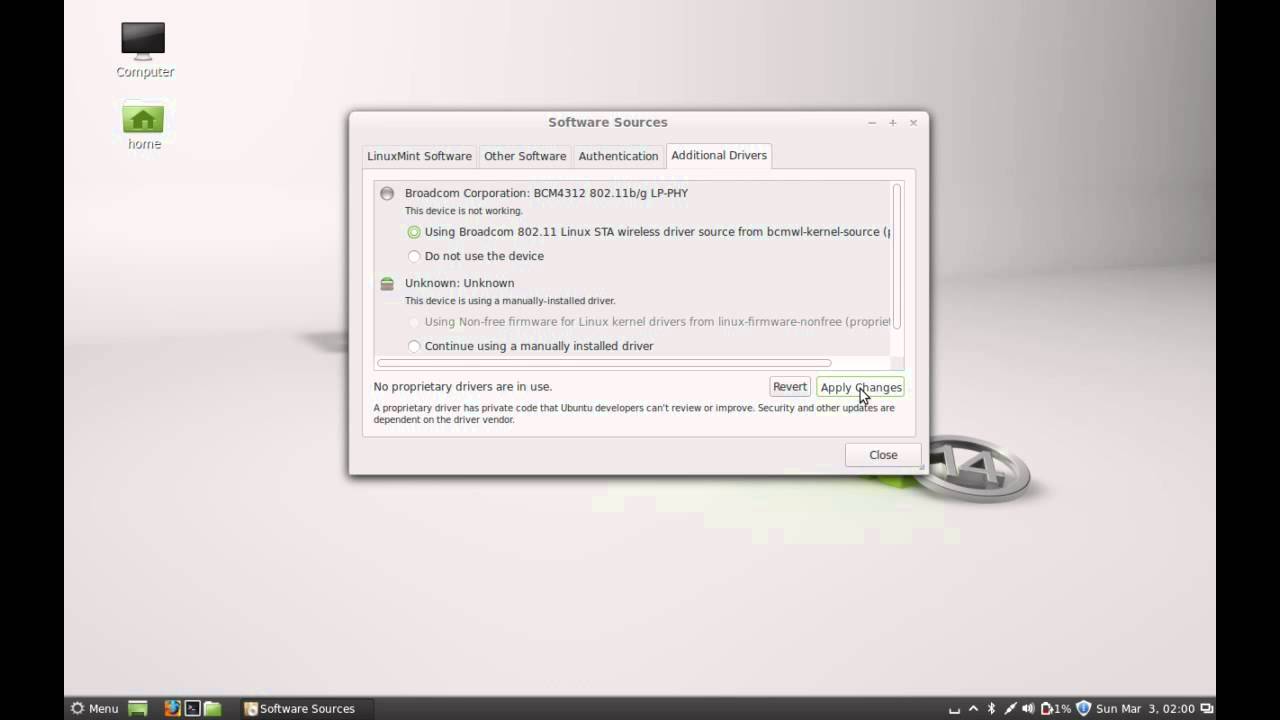Viewport: 1280px width, 720px height.
Task: Open the network connection tray icon
Action: pyautogui.click(x=1010, y=708)
